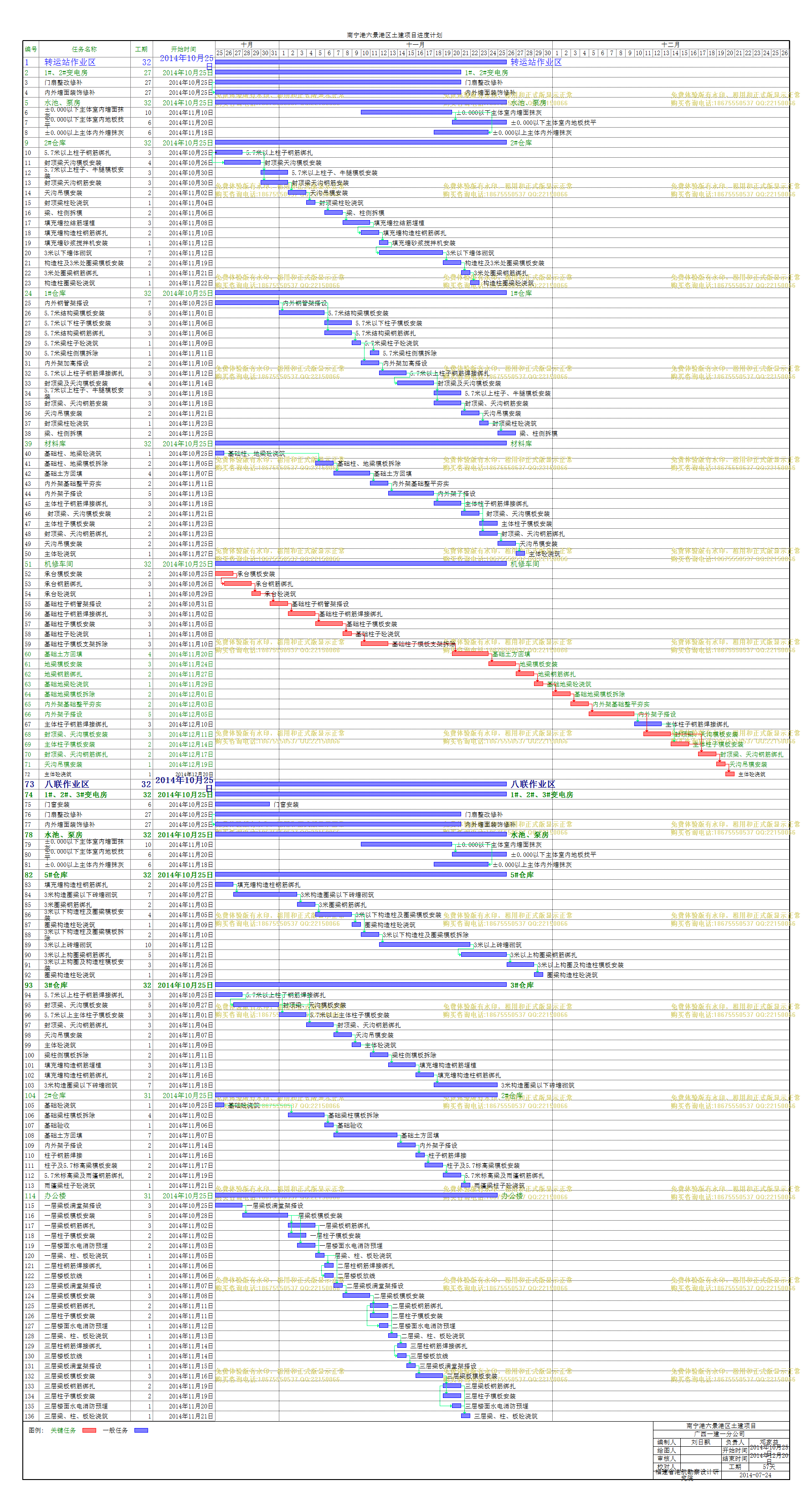Viewport: 812px width, 1511px height.
Task: Select row 93 task name 3#仓库
Action: pos(56,985)
